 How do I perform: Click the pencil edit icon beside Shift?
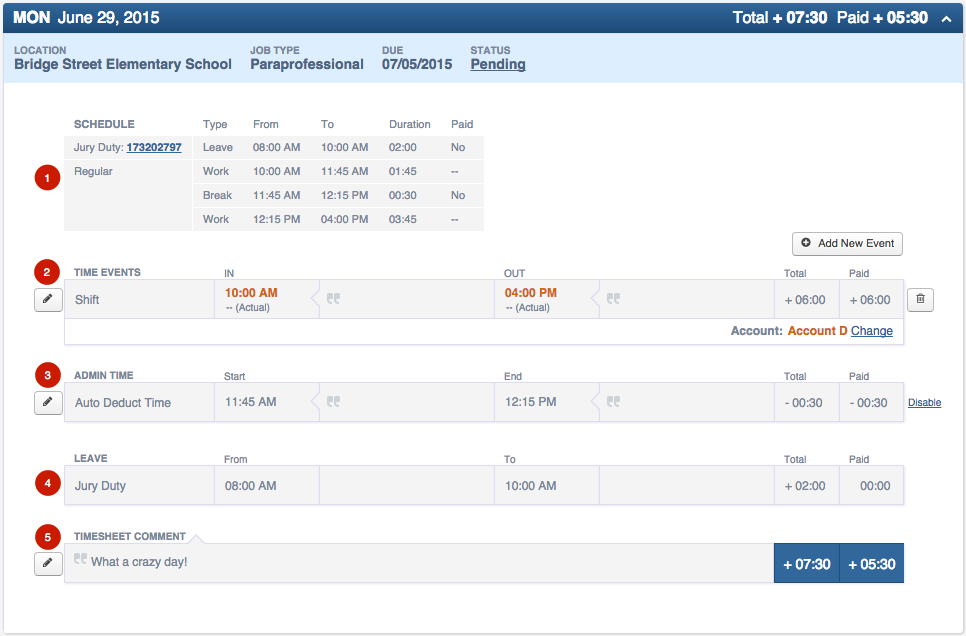(x=48, y=299)
